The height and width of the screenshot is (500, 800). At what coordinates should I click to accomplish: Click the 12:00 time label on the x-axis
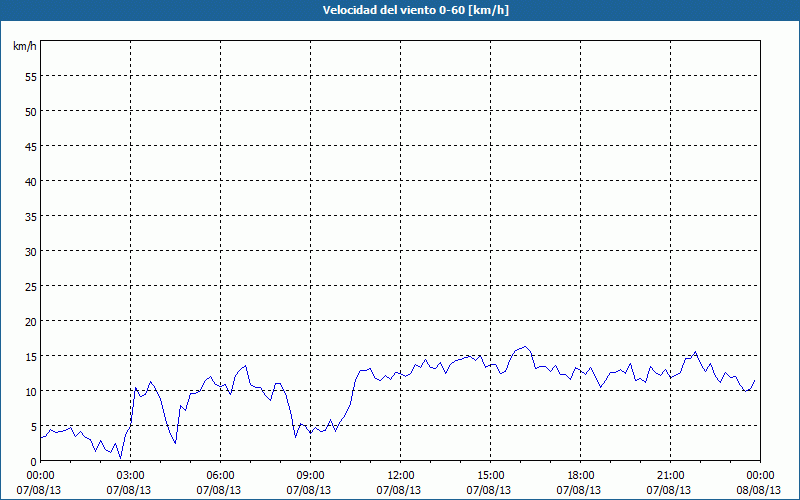coord(401,476)
